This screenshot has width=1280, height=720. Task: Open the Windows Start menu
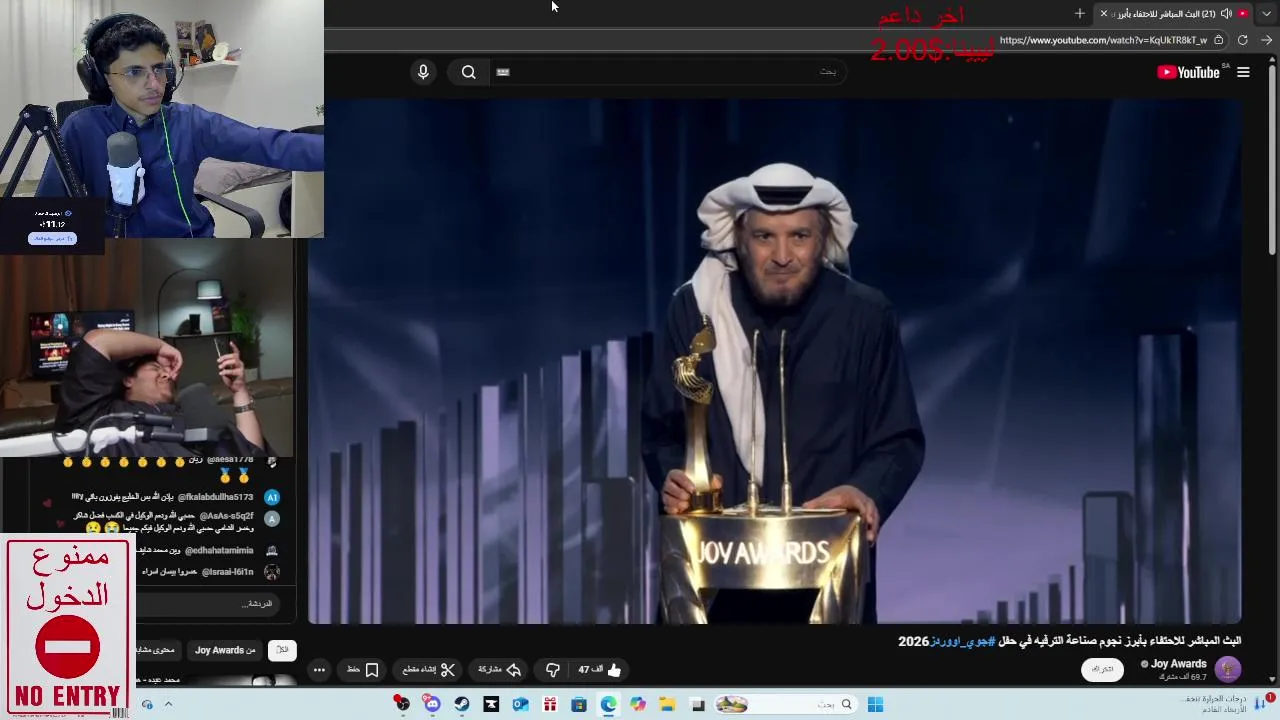(875, 705)
